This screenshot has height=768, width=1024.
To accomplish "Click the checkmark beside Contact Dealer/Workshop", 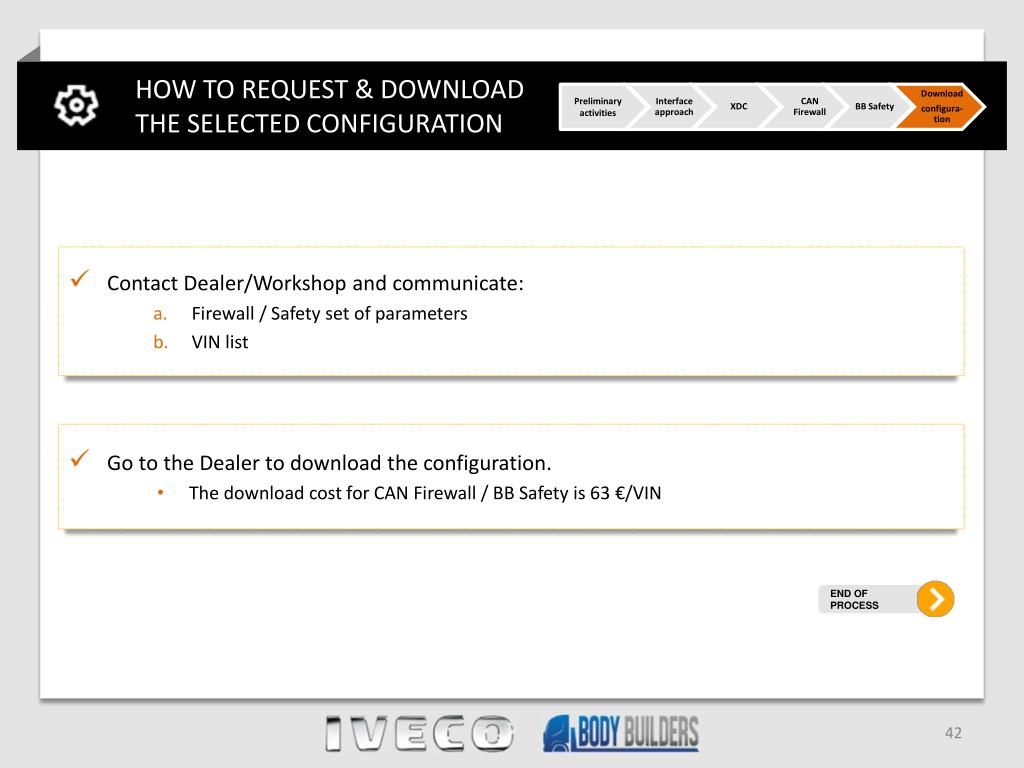I will [x=80, y=278].
